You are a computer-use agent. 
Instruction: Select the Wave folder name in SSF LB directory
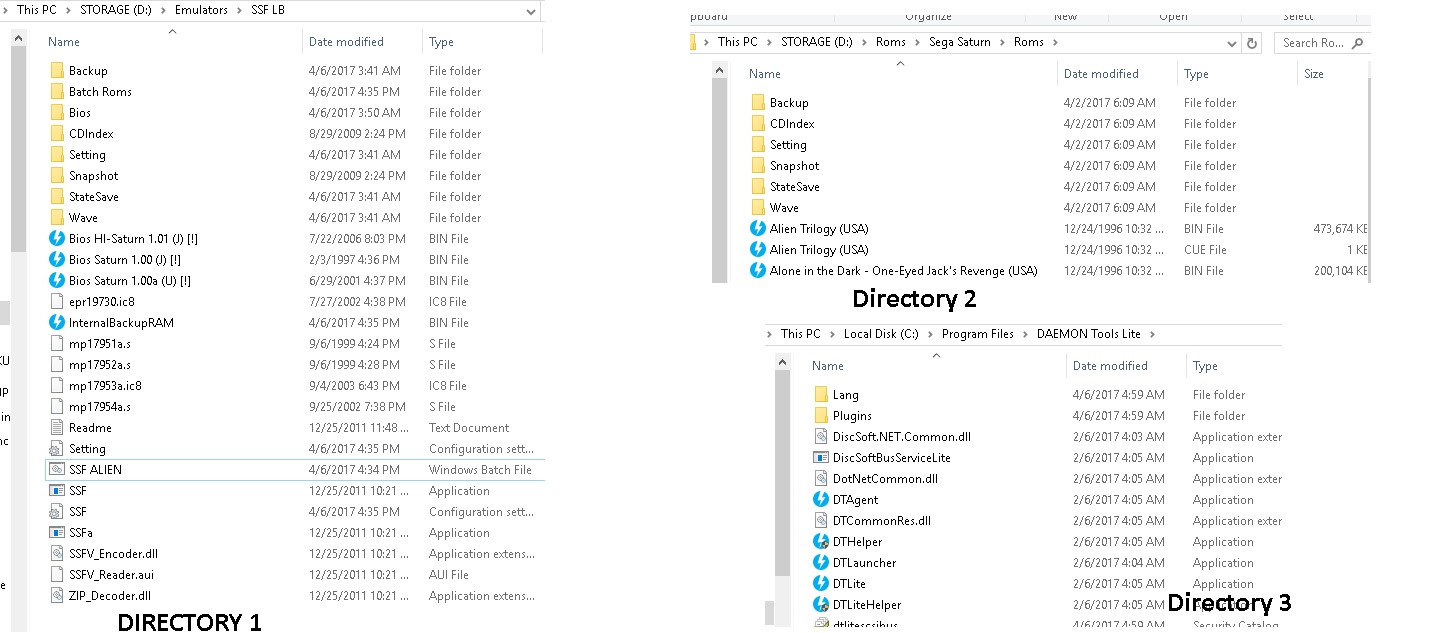83,218
